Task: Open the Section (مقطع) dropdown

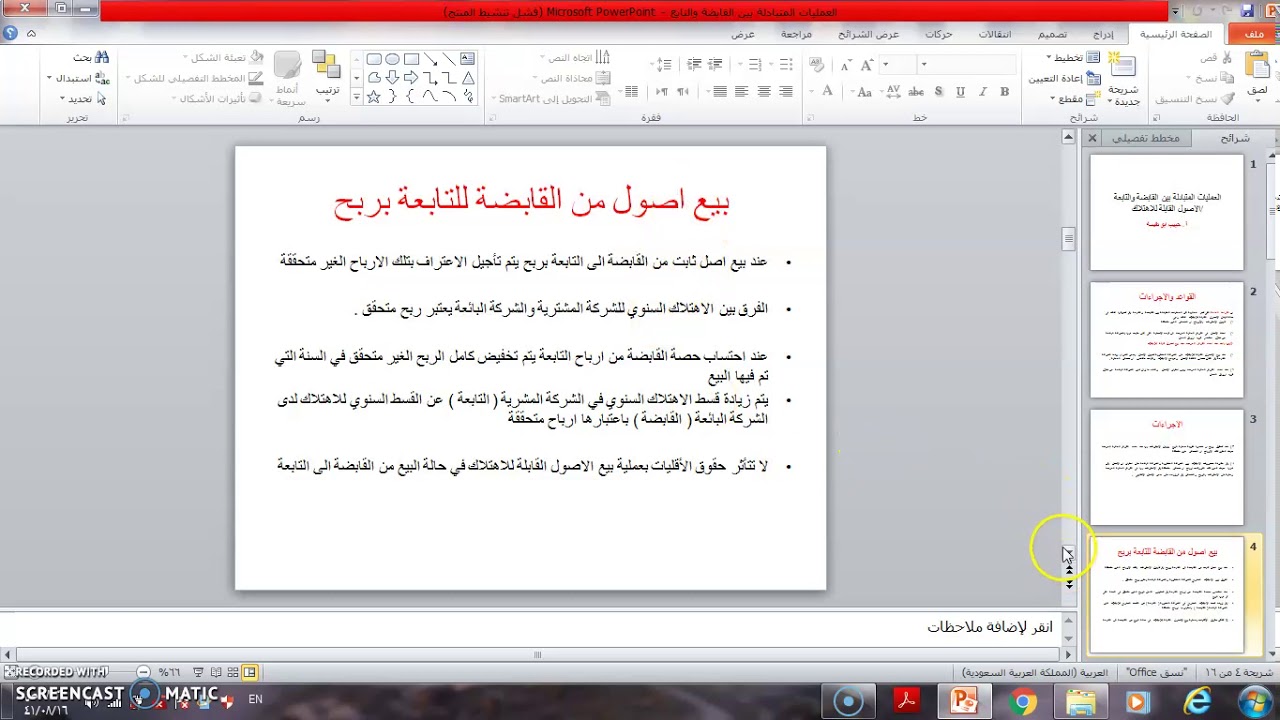Action: coord(1075,98)
